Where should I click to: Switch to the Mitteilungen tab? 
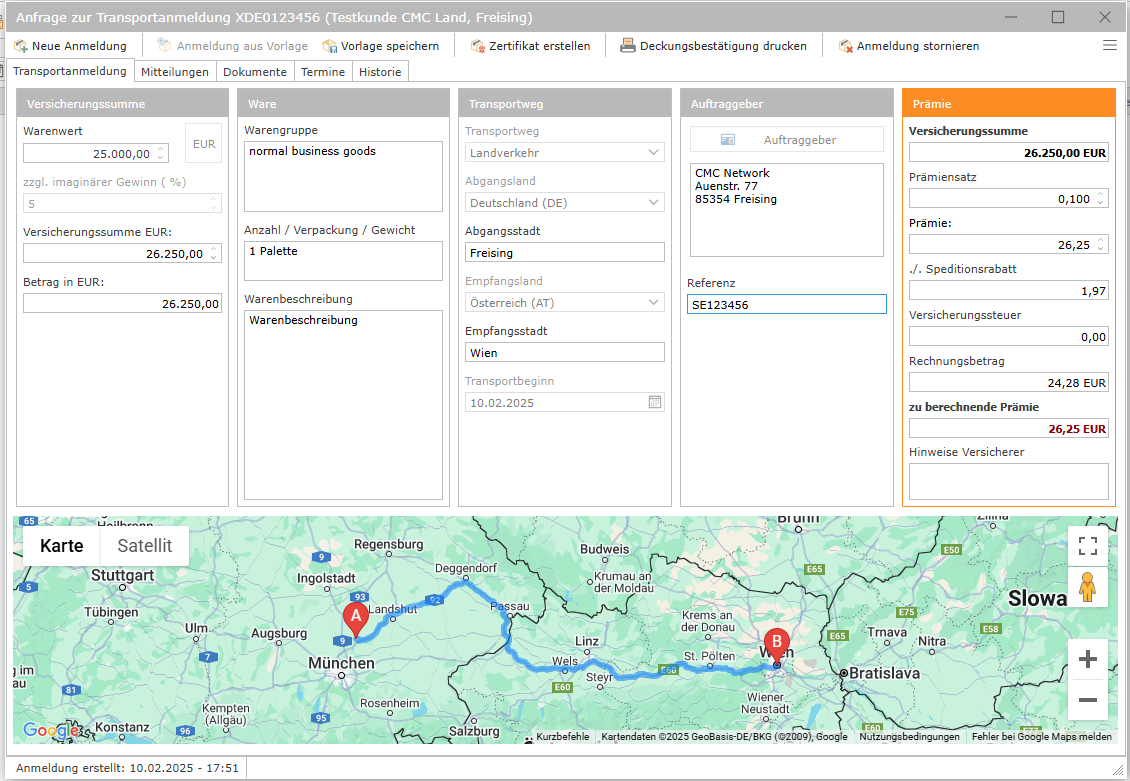175,72
